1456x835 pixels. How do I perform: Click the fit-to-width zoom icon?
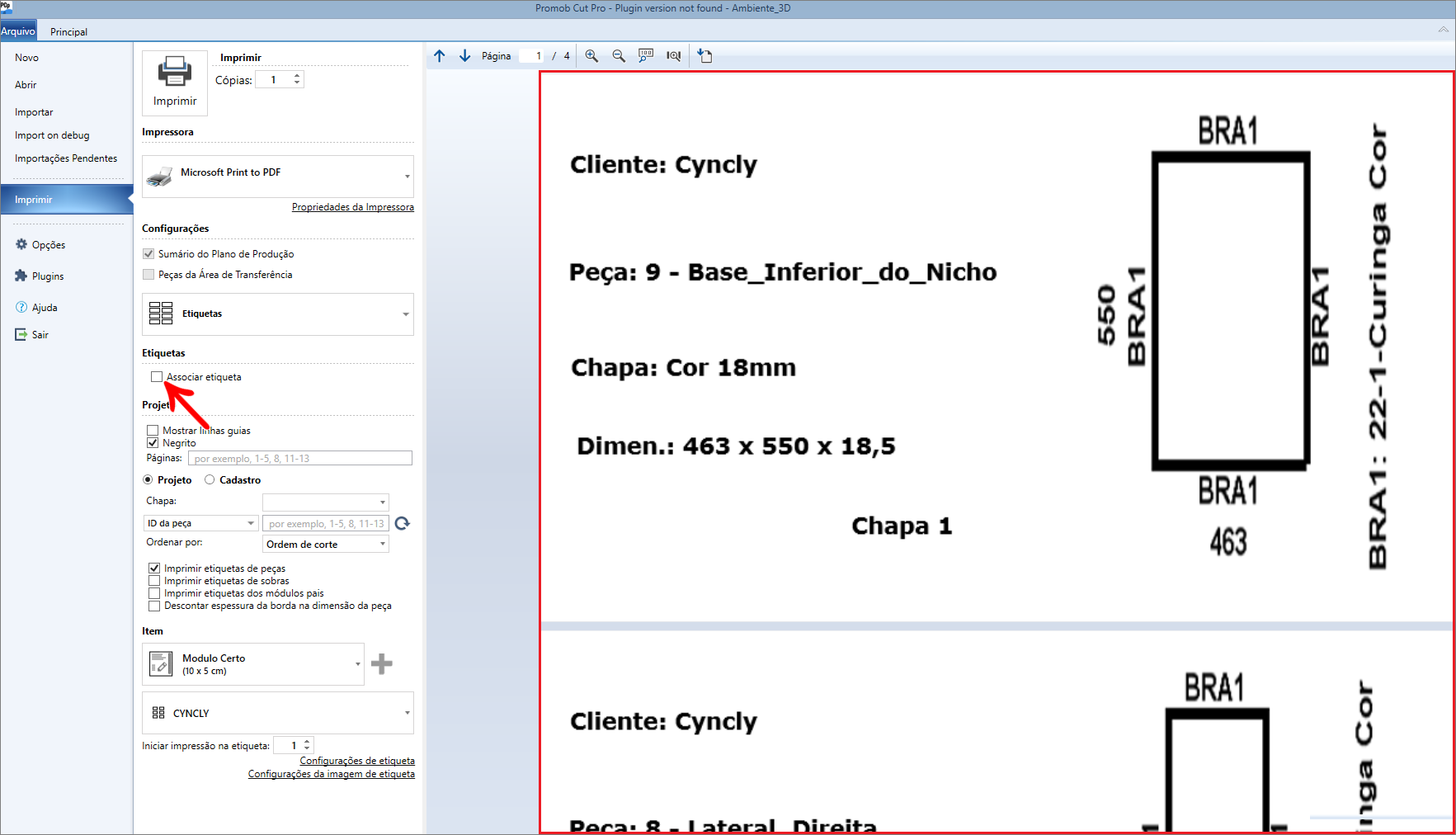click(x=674, y=56)
